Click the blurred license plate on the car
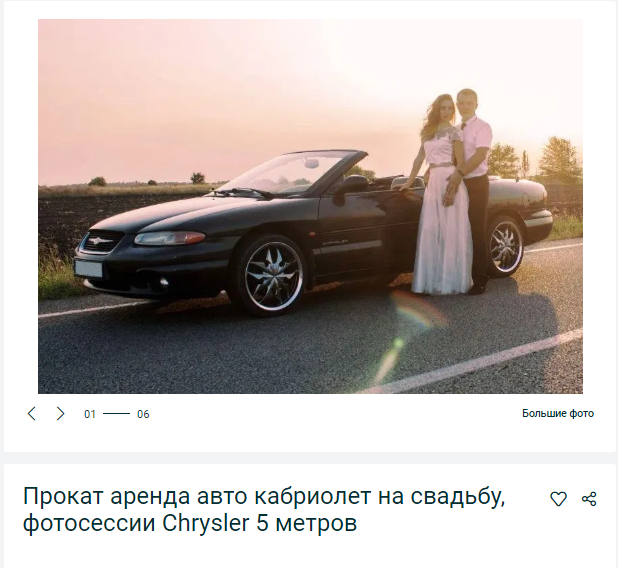 pyautogui.click(x=88, y=268)
